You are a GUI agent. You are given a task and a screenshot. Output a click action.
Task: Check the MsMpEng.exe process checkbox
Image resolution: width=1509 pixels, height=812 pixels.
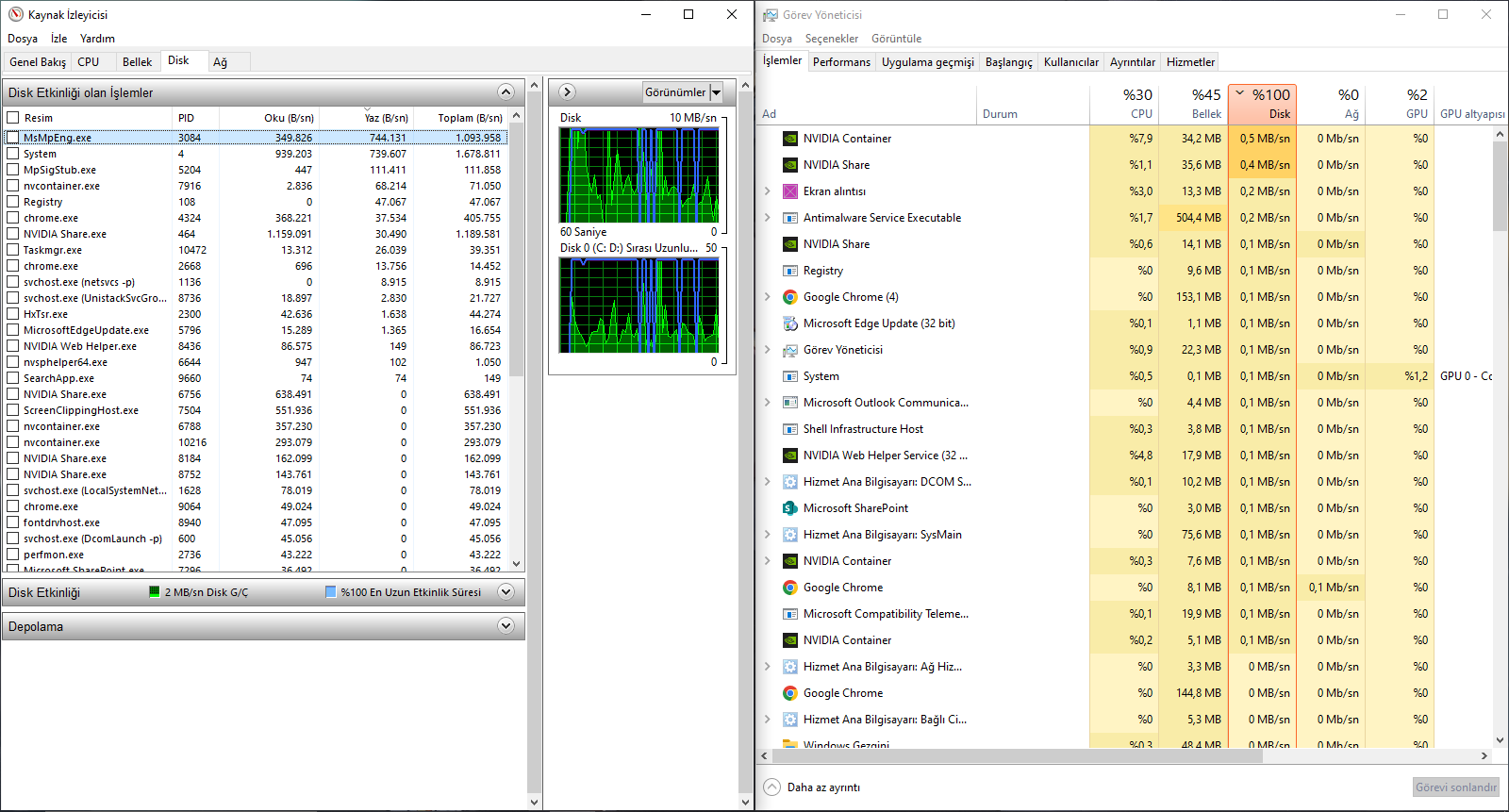[x=13, y=138]
